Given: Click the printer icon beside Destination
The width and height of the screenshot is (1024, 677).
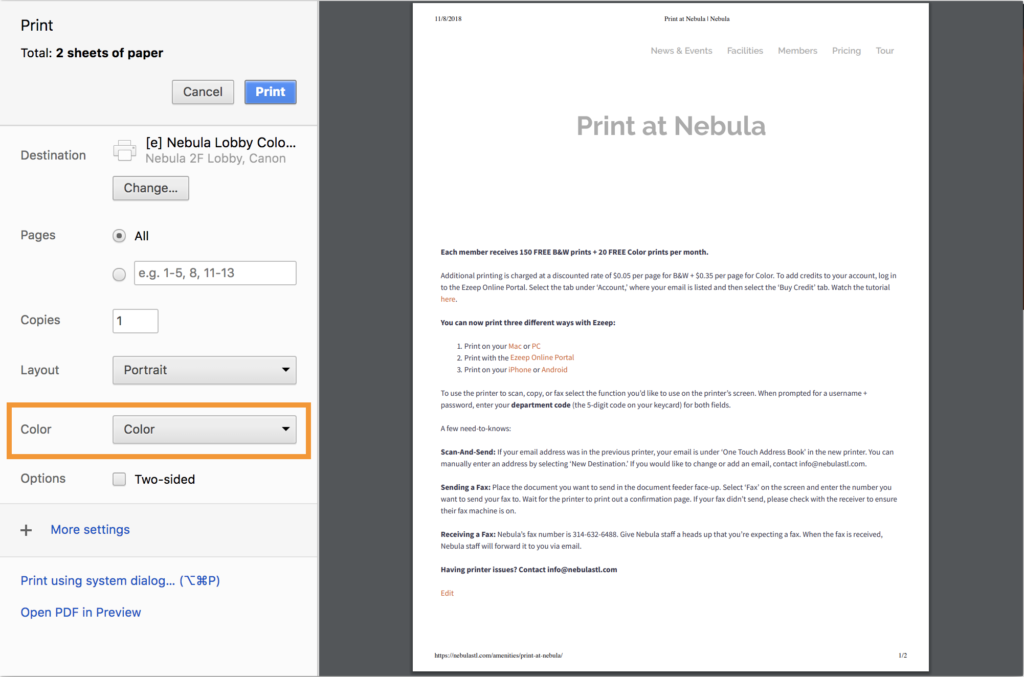Looking at the screenshot, I should tap(125, 151).
